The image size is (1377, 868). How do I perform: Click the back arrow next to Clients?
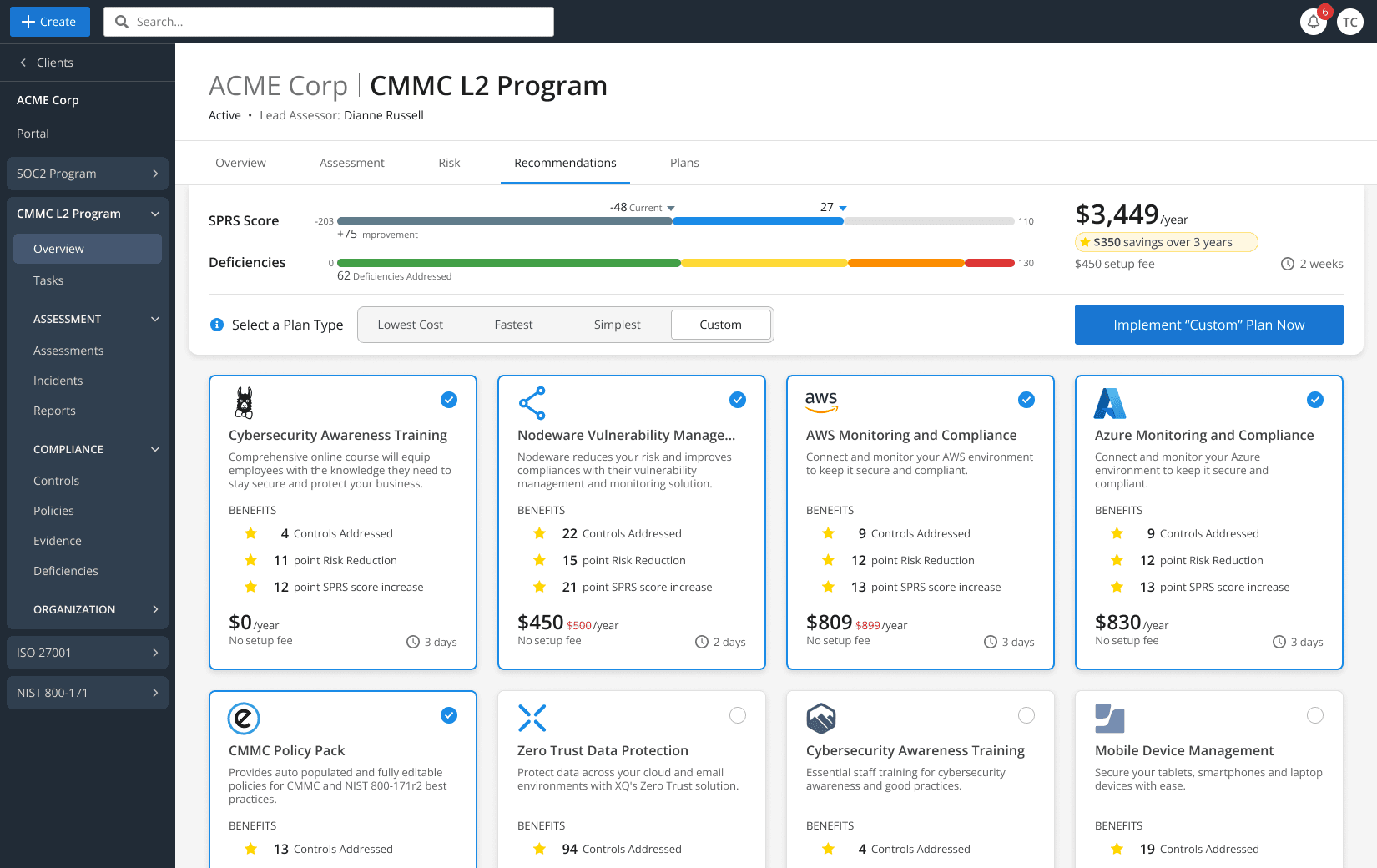pos(23,63)
